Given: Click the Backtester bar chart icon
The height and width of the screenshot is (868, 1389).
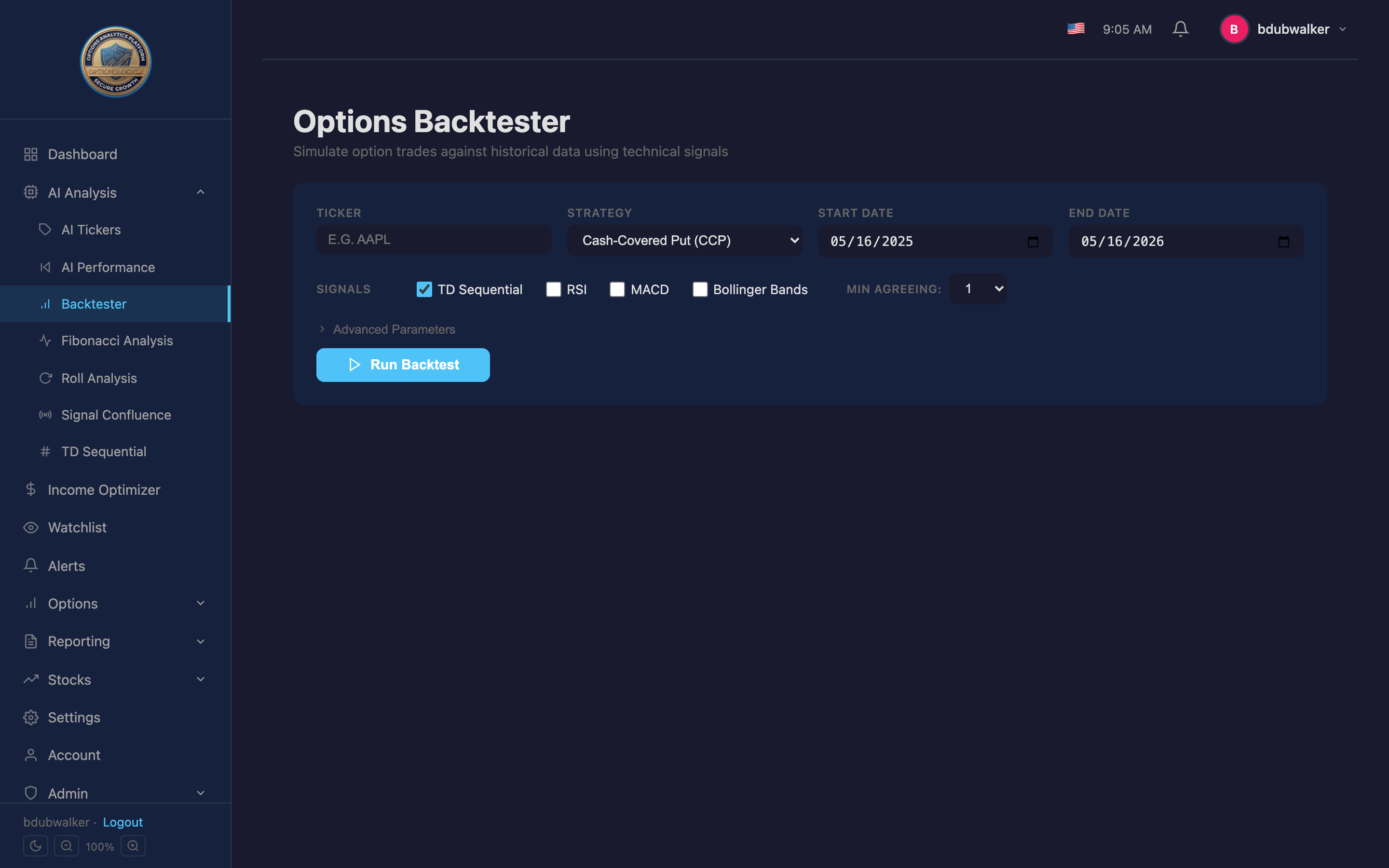Looking at the screenshot, I should (45, 304).
